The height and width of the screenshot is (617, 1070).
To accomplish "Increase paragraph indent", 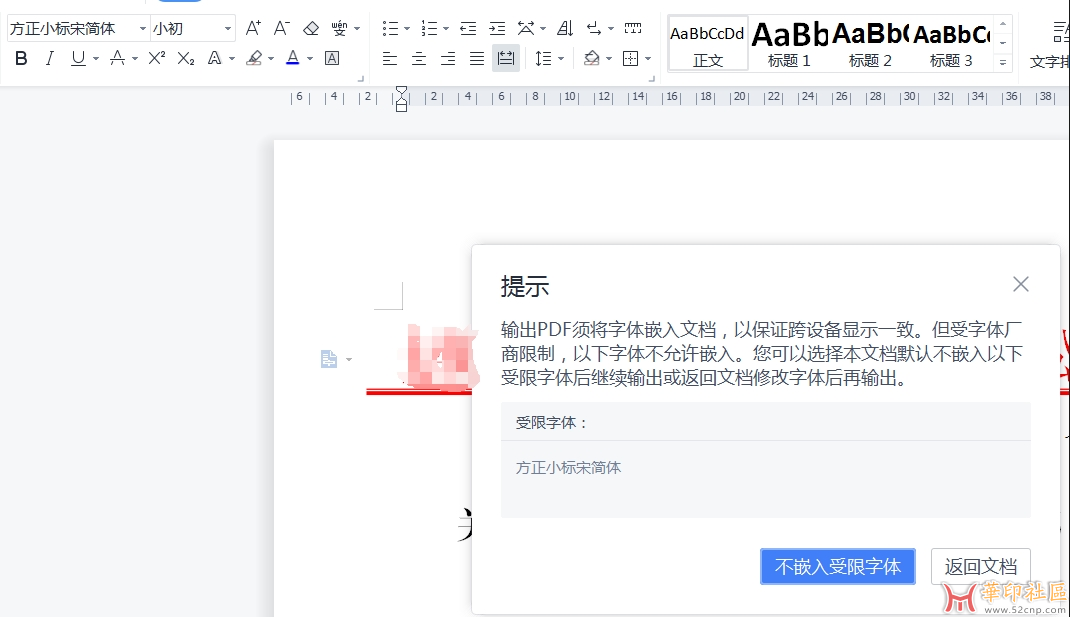I will tap(497, 28).
